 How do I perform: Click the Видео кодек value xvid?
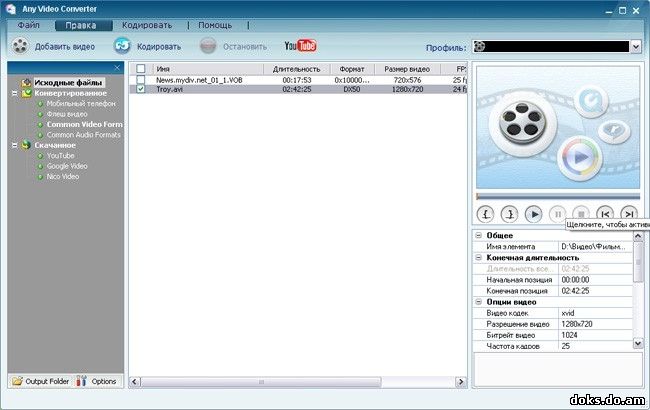pyautogui.click(x=568, y=313)
